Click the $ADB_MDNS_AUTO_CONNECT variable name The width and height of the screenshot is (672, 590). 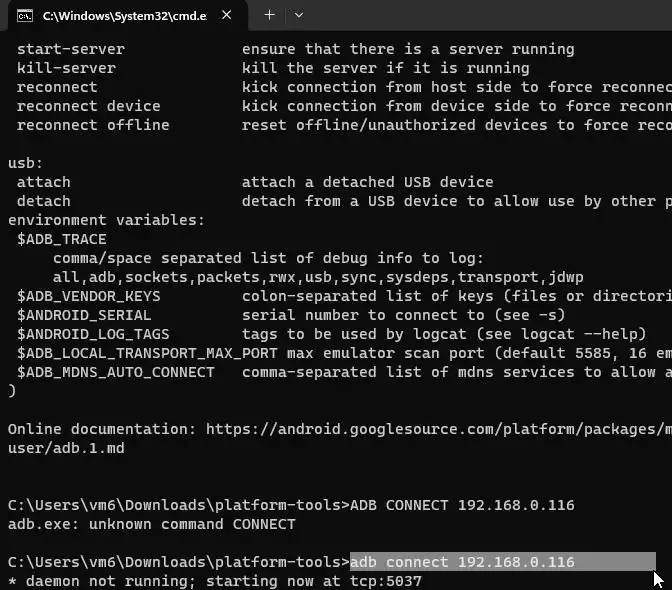(116, 372)
